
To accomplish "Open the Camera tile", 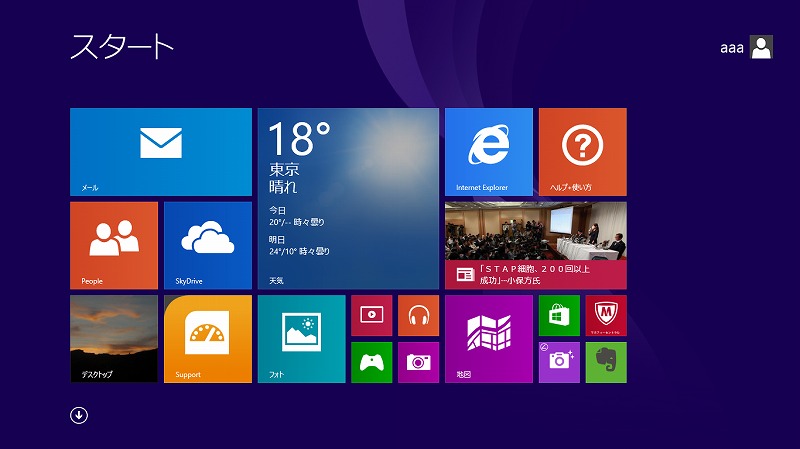I will coord(418,362).
